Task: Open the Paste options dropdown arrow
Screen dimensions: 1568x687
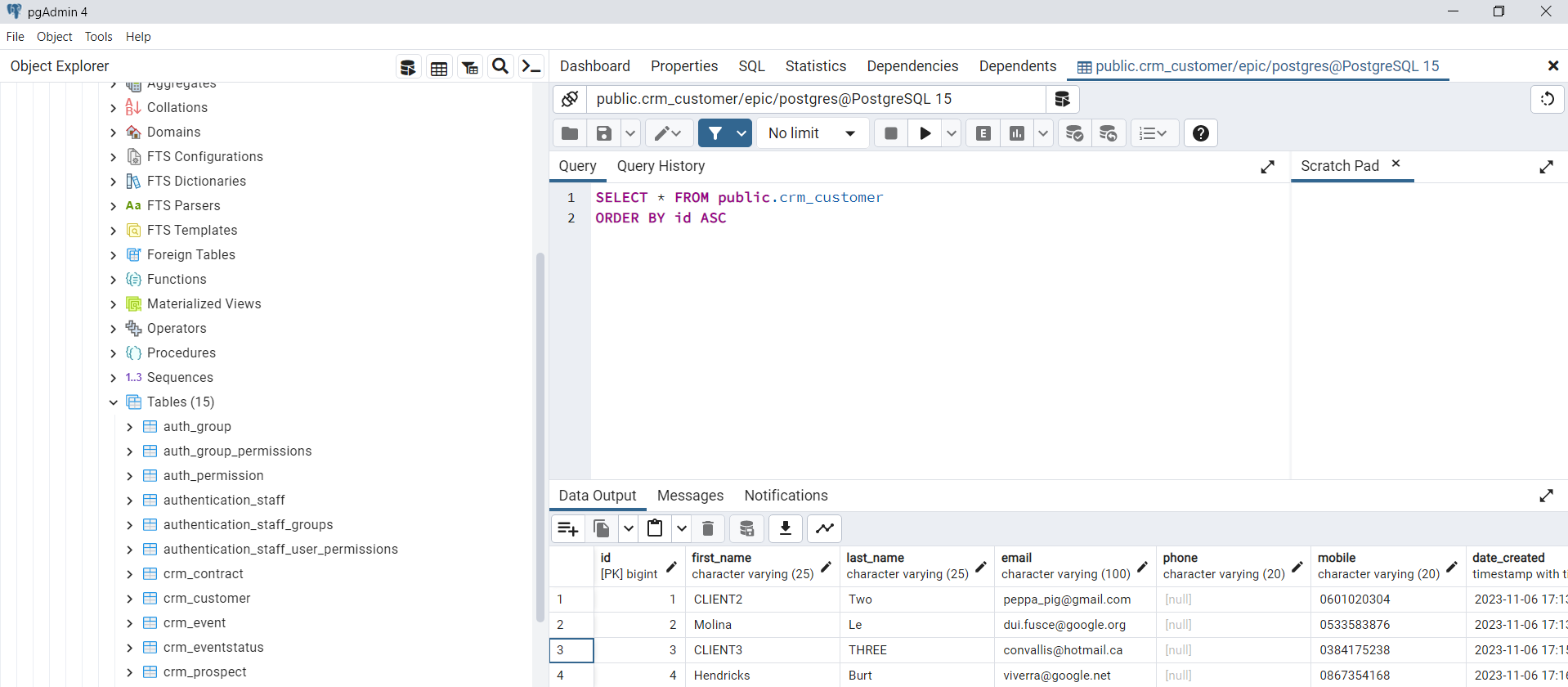Action: (x=681, y=528)
